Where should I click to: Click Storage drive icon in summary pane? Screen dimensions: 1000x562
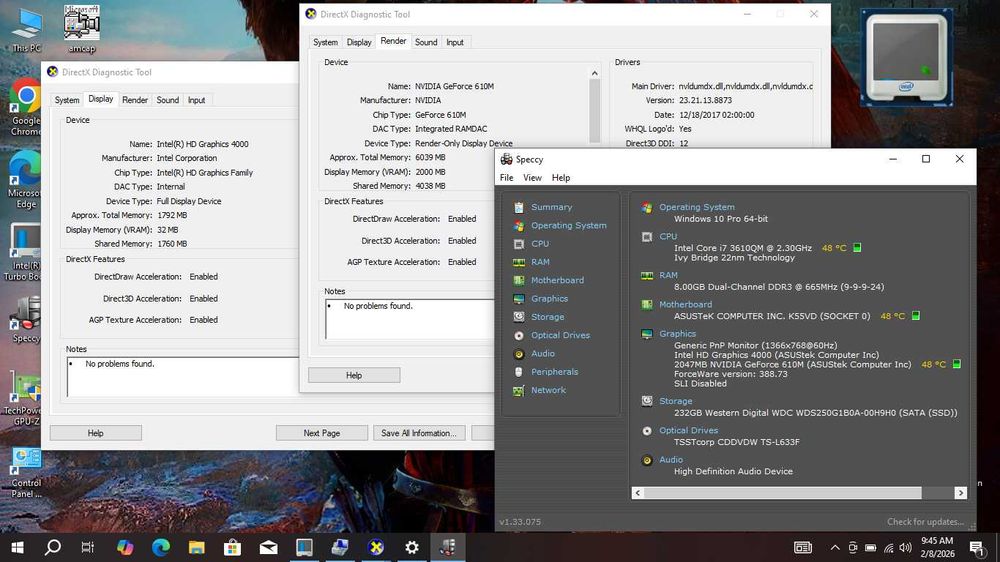(647, 401)
